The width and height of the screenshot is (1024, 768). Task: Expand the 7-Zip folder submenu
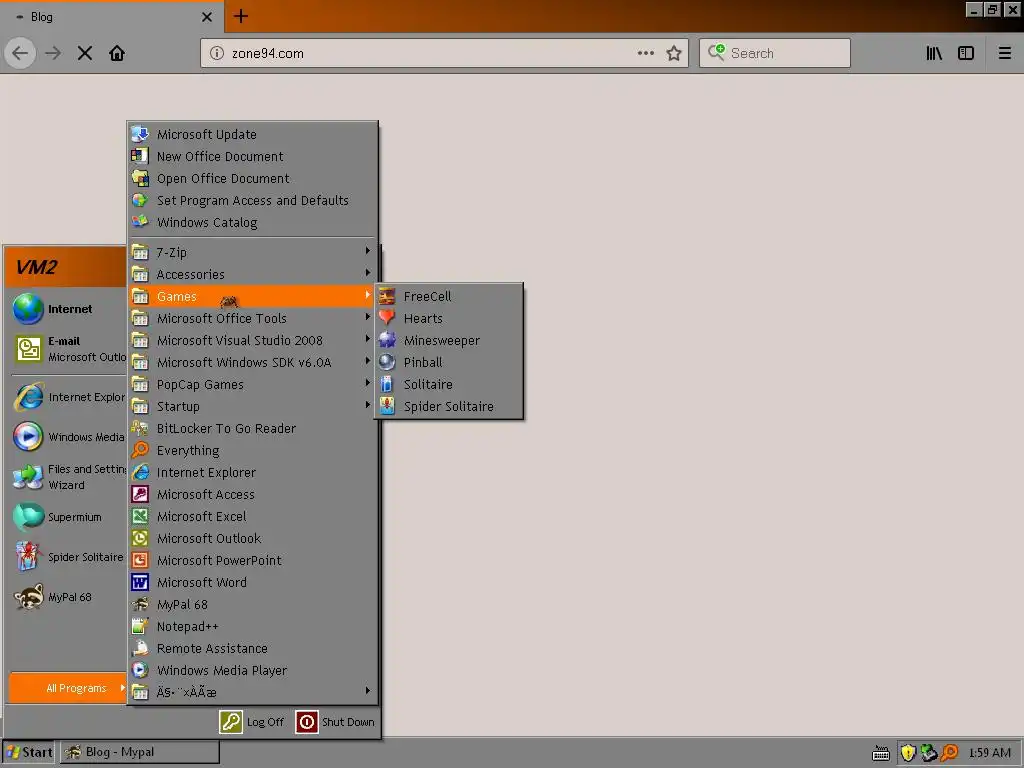coord(252,252)
